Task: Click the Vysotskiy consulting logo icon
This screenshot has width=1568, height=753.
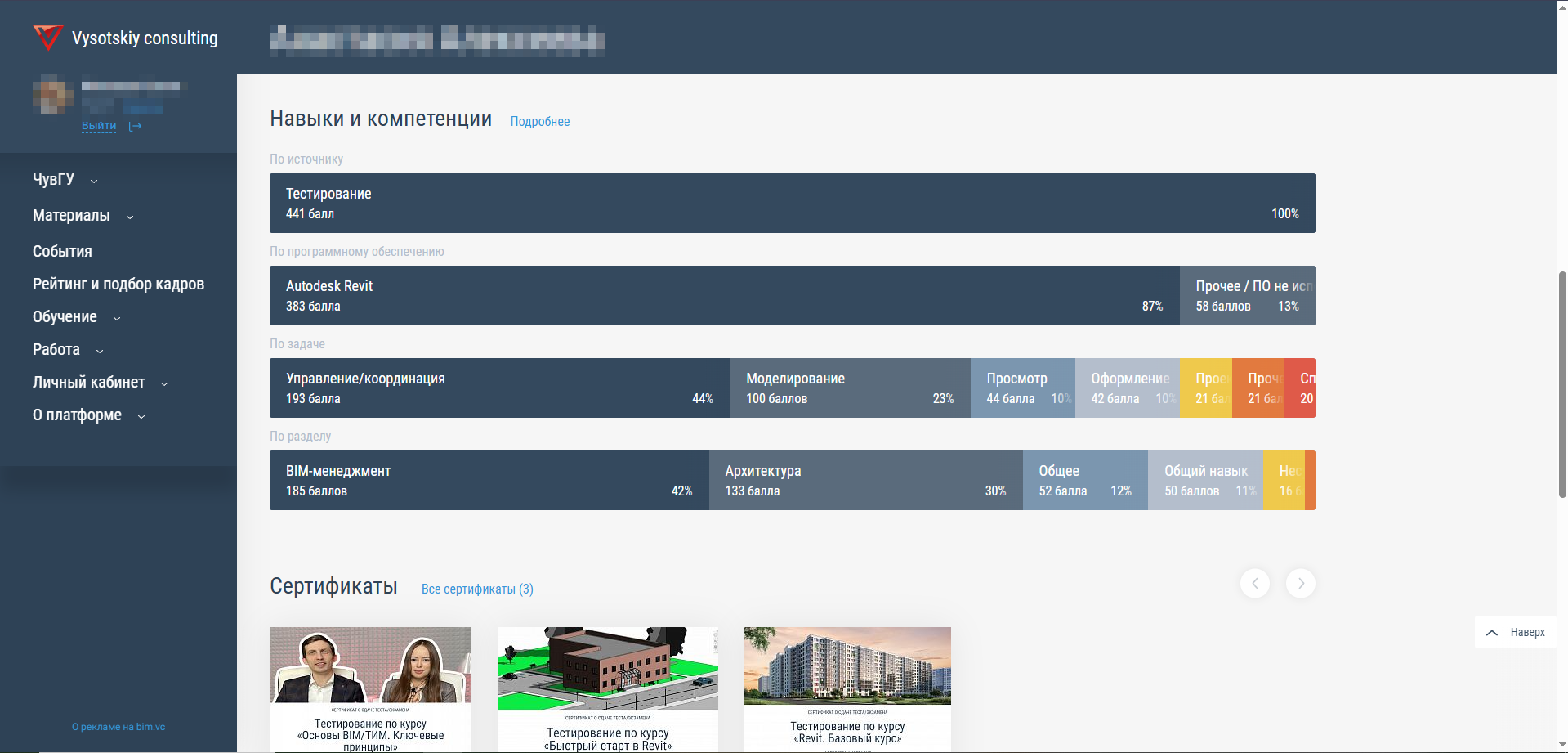Action: click(48, 38)
